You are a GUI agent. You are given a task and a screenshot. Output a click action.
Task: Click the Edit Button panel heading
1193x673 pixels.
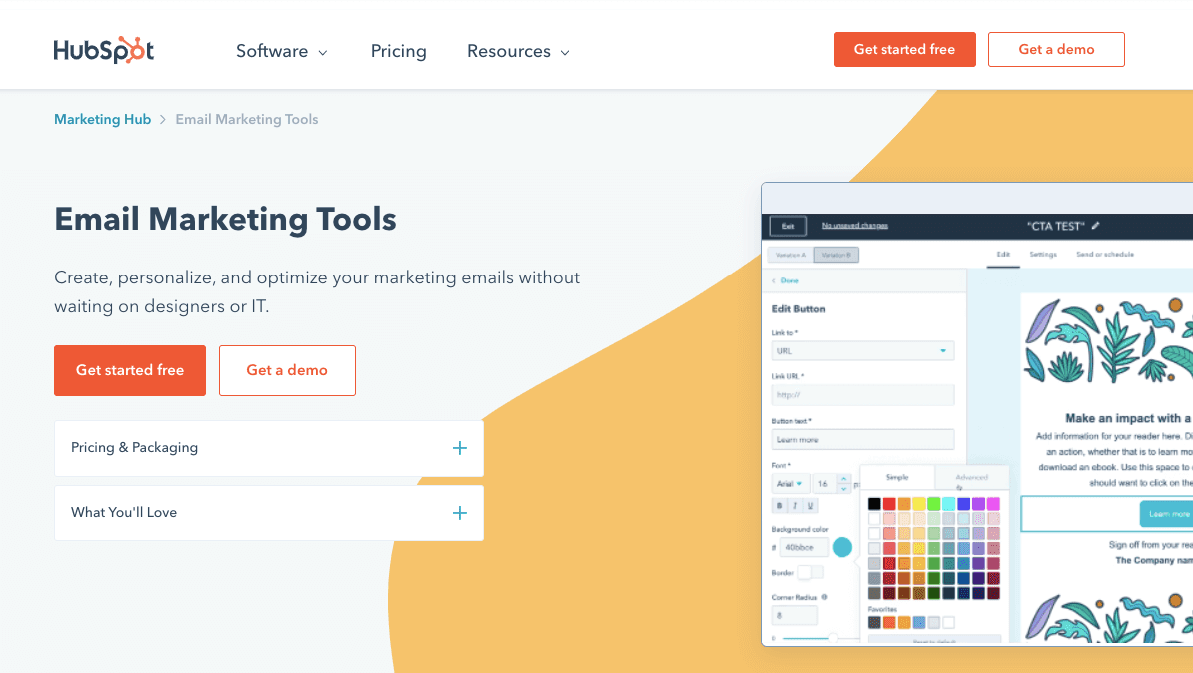pyautogui.click(x=798, y=309)
